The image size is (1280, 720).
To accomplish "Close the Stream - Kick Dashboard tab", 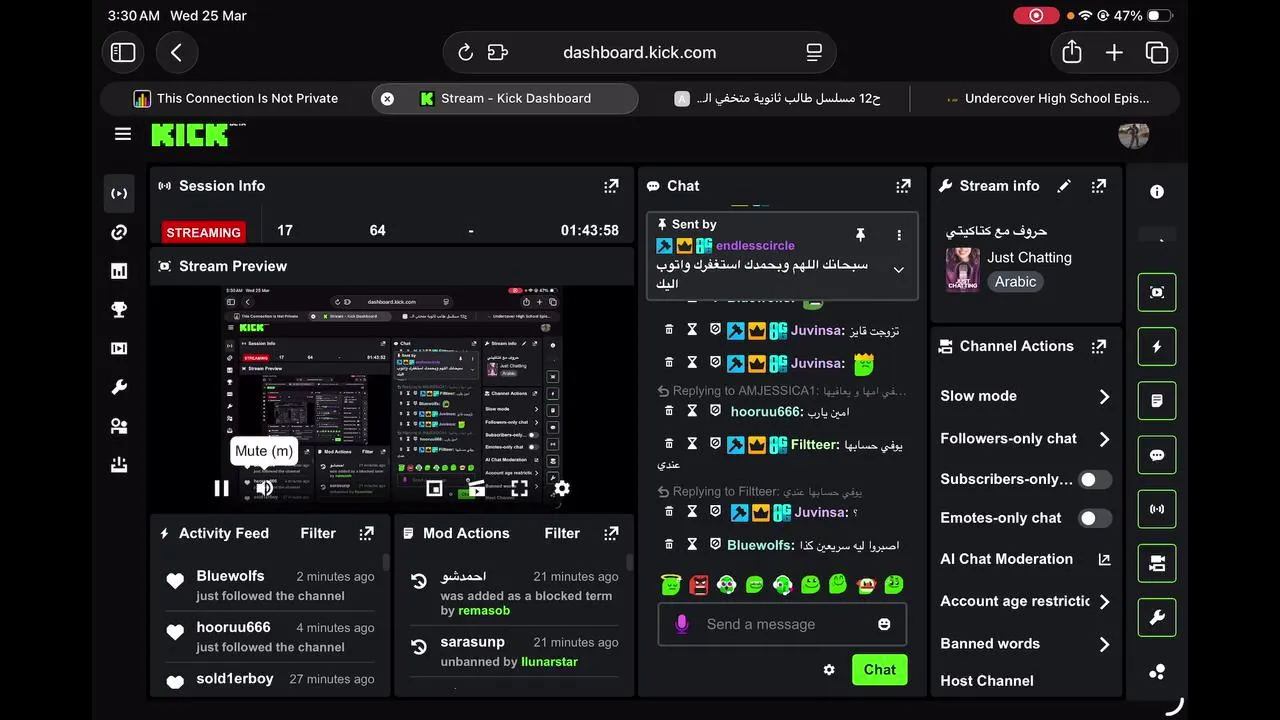I will (x=387, y=98).
